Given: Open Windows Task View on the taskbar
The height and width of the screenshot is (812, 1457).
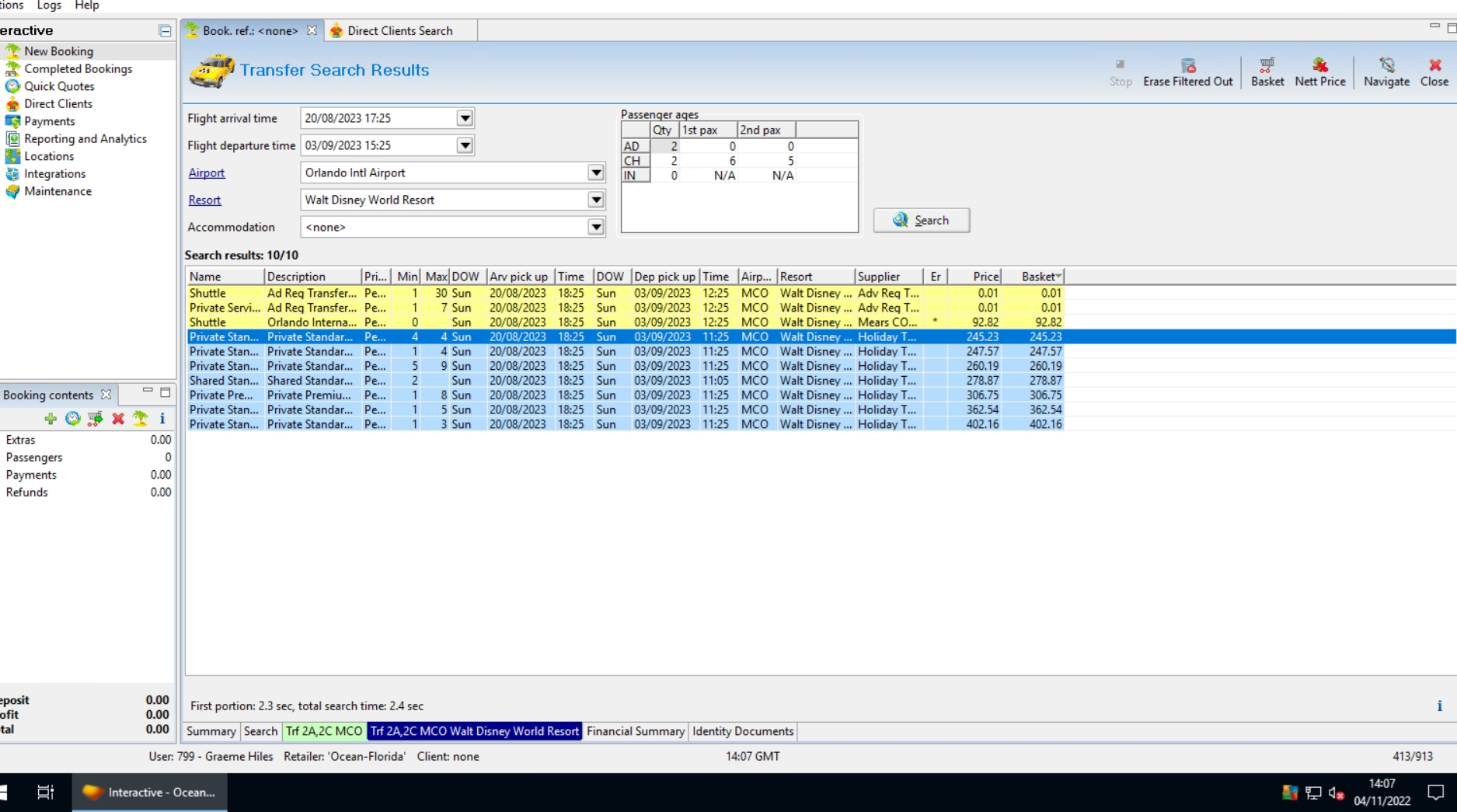Looking at the screenshot, I should (x=45, y=793).
